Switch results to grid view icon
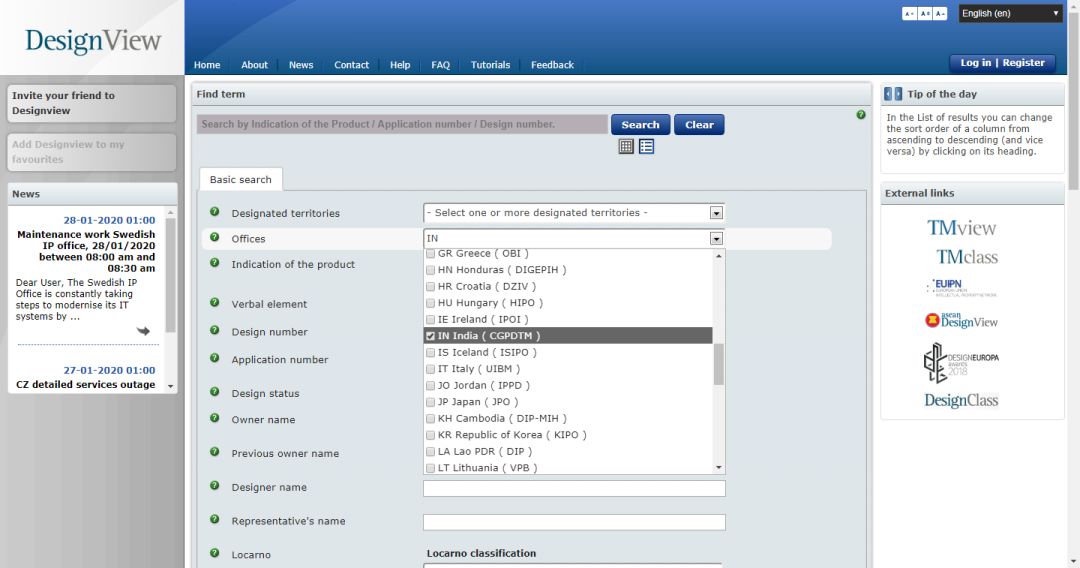1080x568 pixels. 625,146
